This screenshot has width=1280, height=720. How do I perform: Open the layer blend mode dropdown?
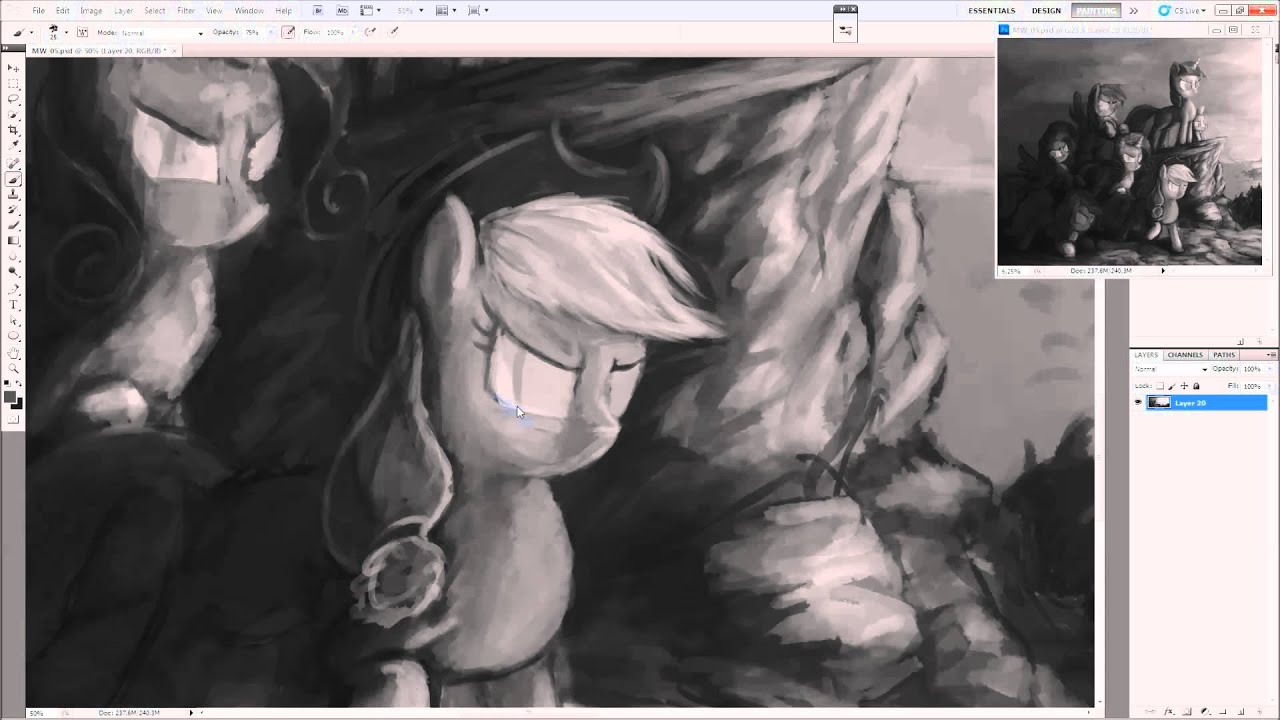click(x=1170, y=370)
